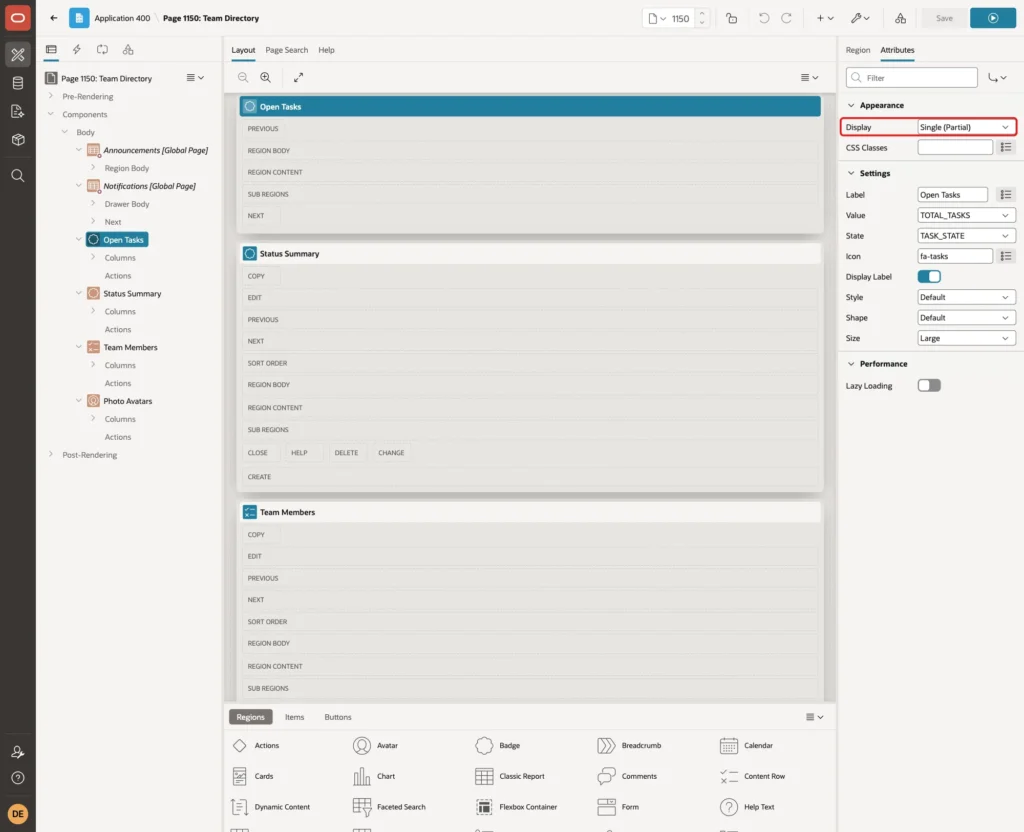
Task: Click the Undo arrow in toolbar
Action: pyautogui.click(x=763, y=18)
